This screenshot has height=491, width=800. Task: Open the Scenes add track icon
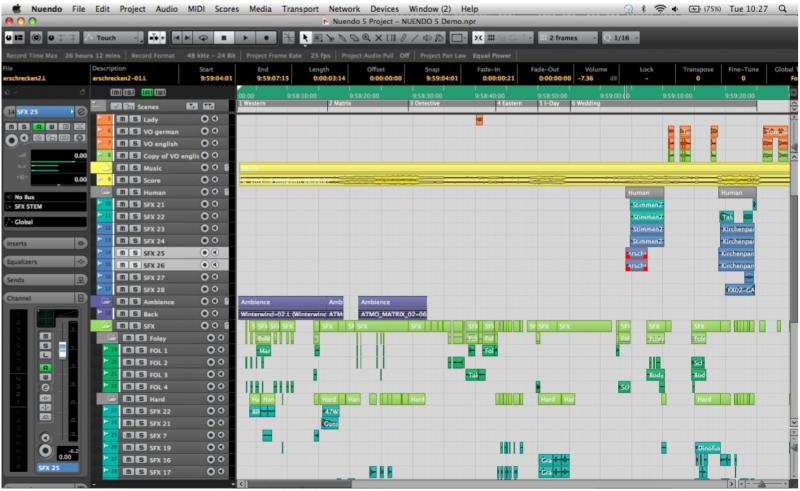pos(192,106)
